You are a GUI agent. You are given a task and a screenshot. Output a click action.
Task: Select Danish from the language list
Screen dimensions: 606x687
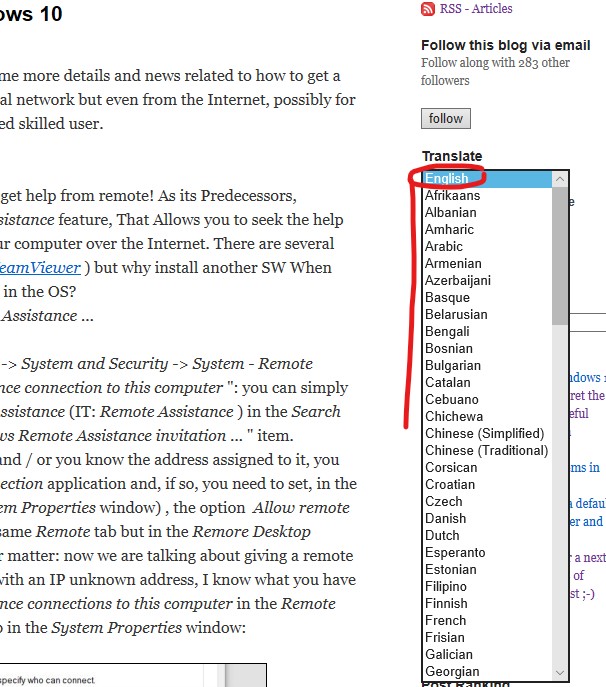(x=445, y=519)
